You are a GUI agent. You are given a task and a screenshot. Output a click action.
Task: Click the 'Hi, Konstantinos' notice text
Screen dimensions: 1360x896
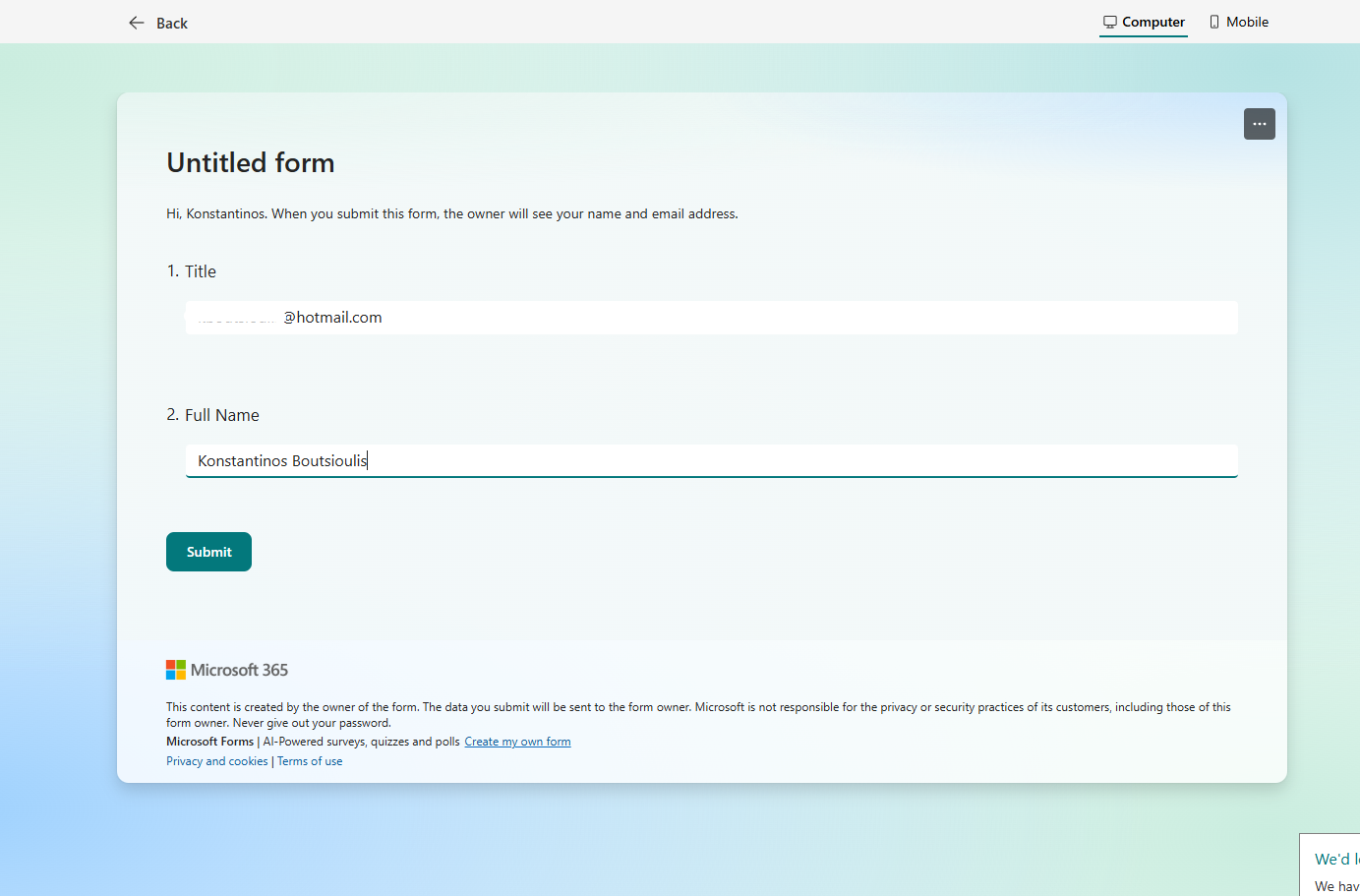click(451, 213)
